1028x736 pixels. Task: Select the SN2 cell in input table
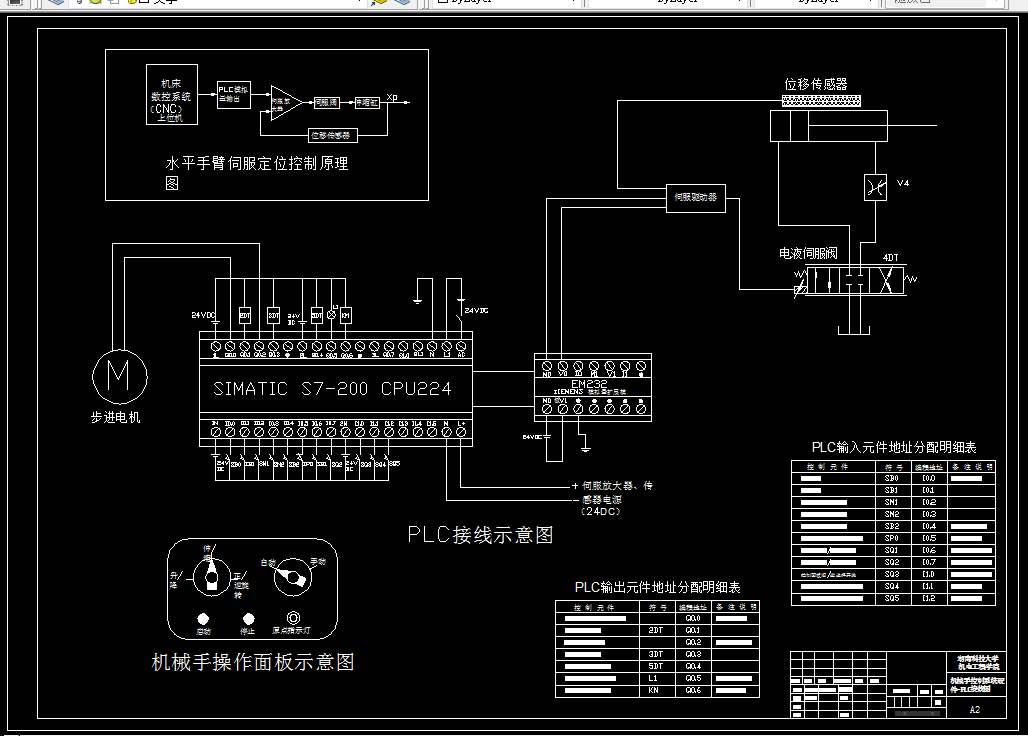click(x=892, y=514)
